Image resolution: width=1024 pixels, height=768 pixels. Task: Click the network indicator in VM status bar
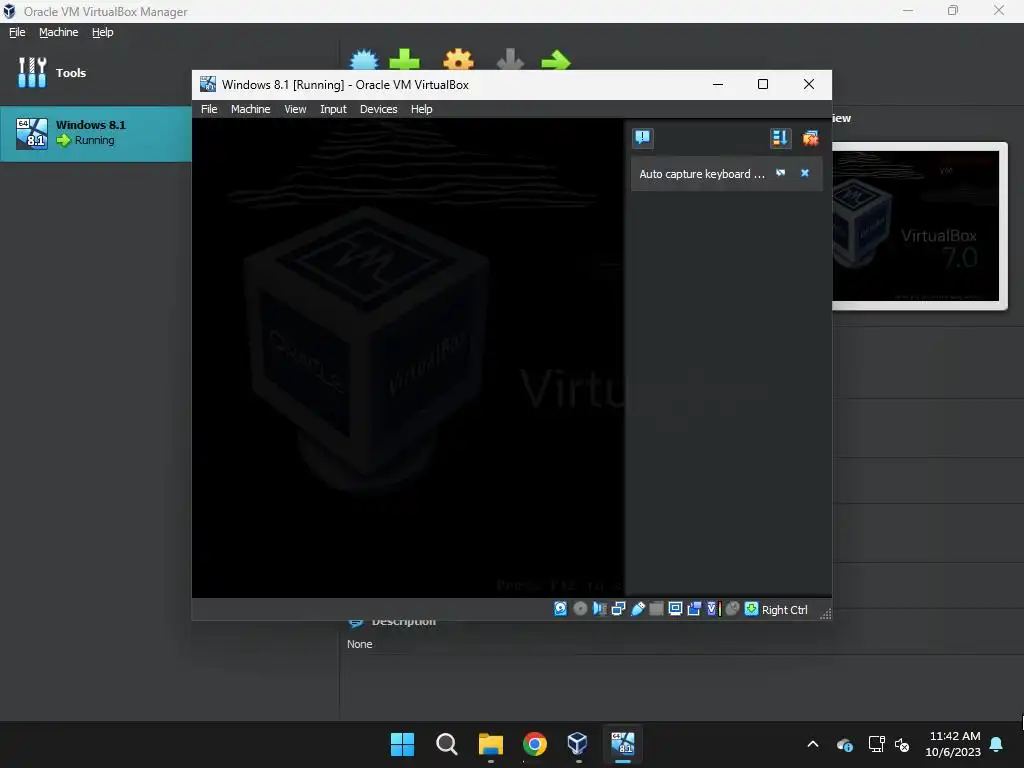point(618,609)
